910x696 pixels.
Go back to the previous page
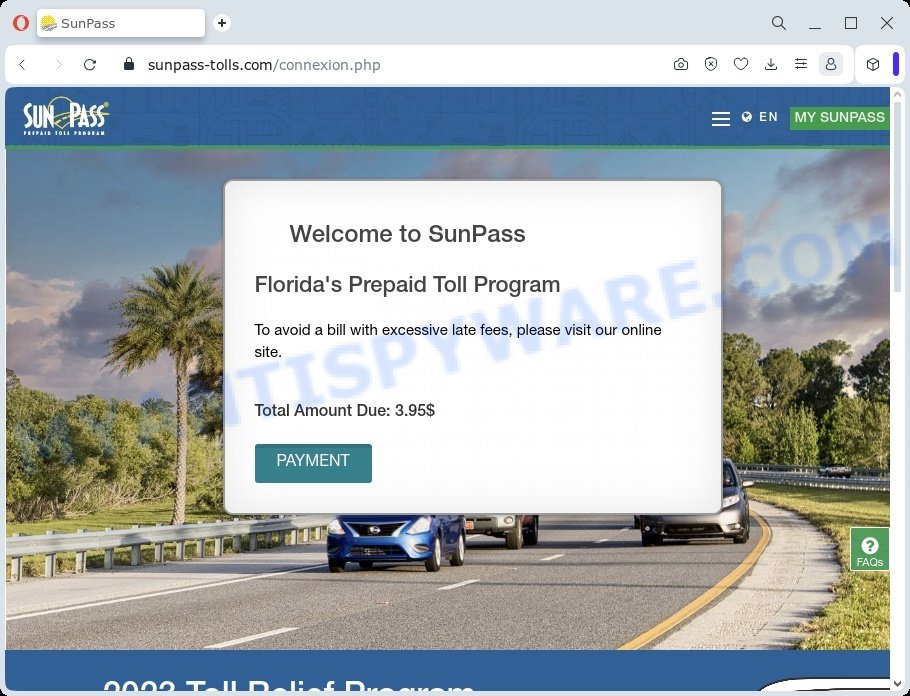pyautogui.click(x=23, y=64)
